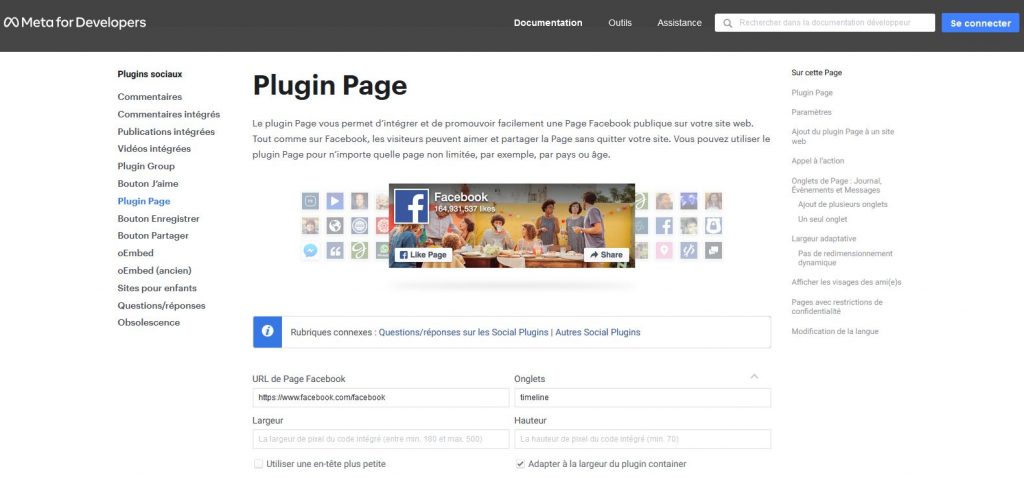Focus the Largeur input field
1024x478 pixels.
[381, 439]
